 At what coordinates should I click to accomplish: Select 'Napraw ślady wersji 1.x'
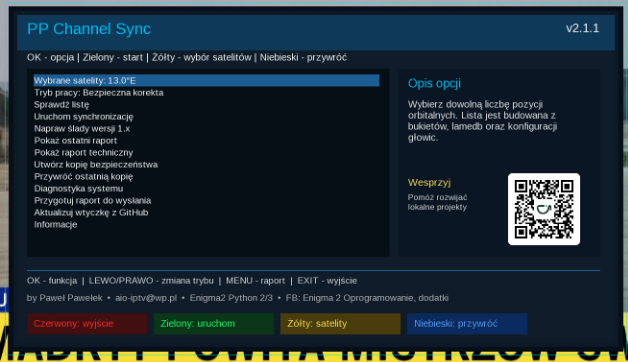click(x=82, y=129)
